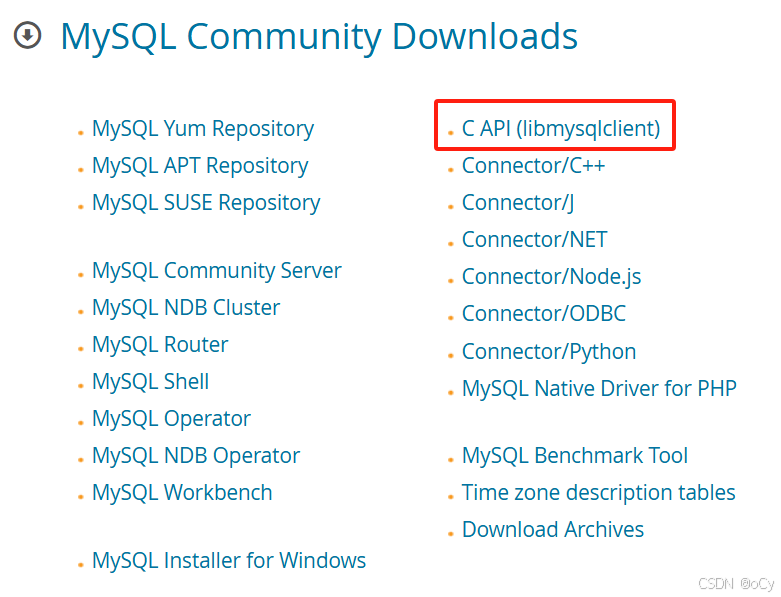Open MySQL NDB Operator link
This screenshot has width=781, height=597.
(x=196, y=456)
